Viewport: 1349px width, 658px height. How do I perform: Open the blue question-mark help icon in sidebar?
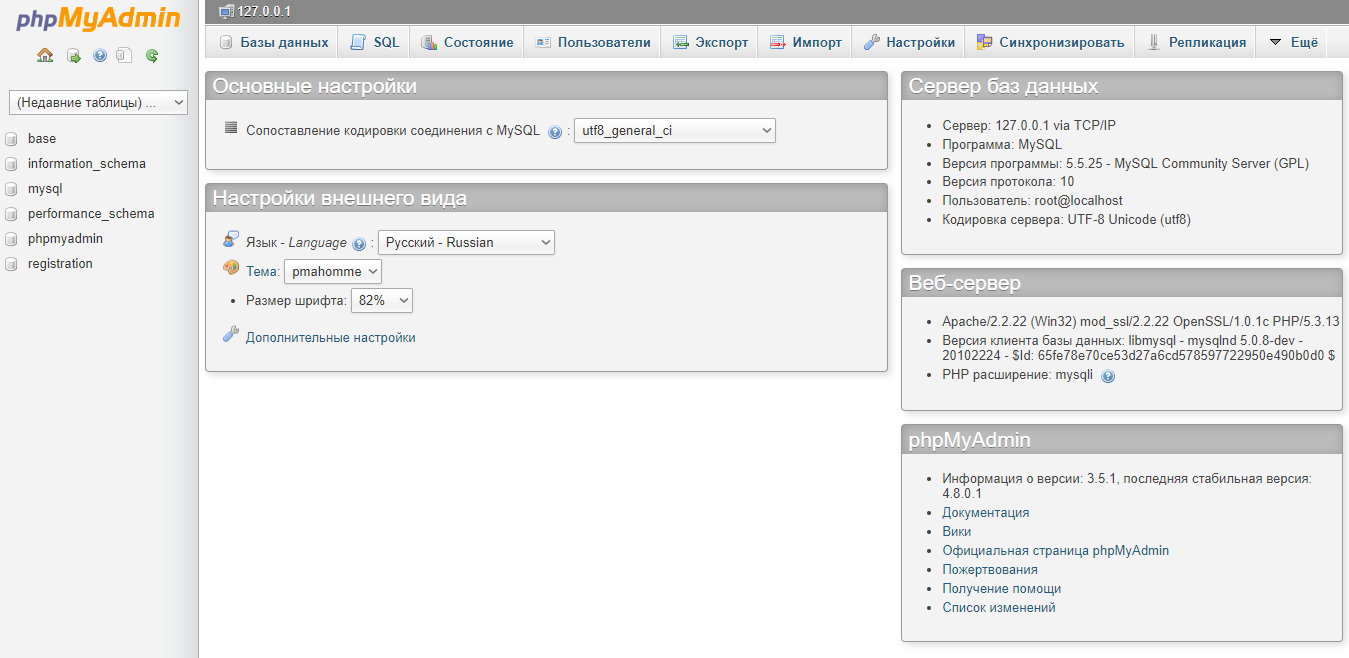click(100, 56)
